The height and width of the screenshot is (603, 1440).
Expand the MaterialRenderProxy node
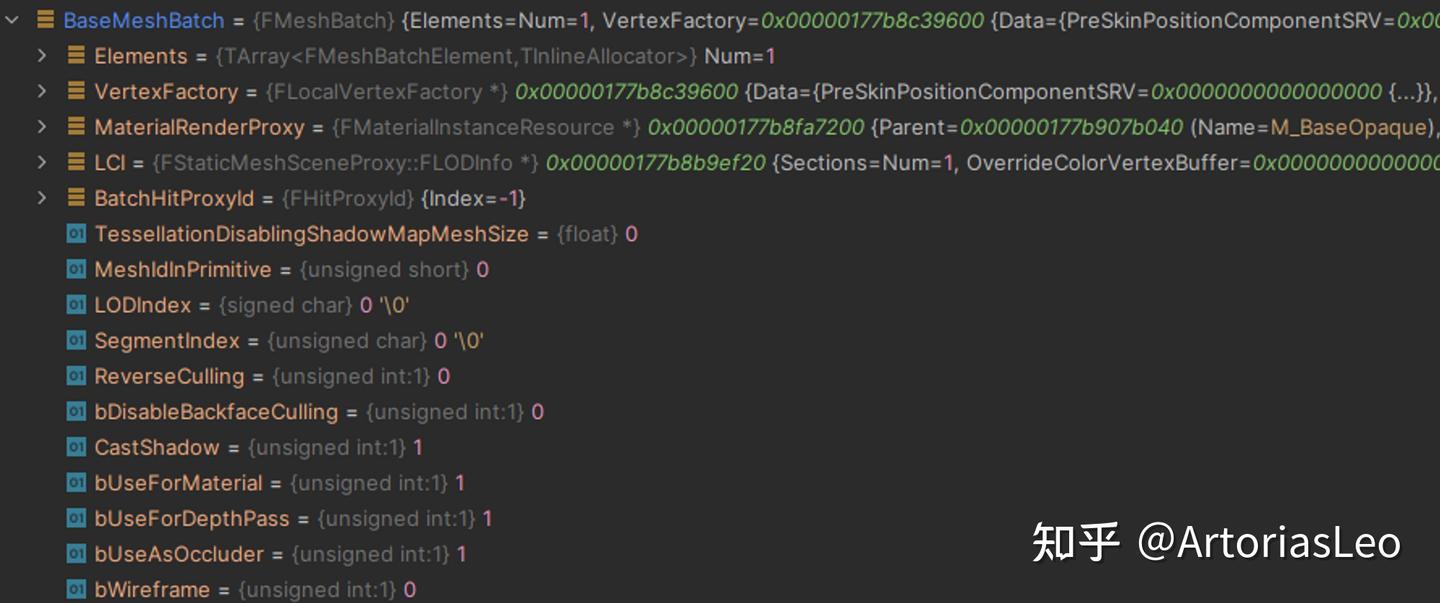tap(42, 127)
